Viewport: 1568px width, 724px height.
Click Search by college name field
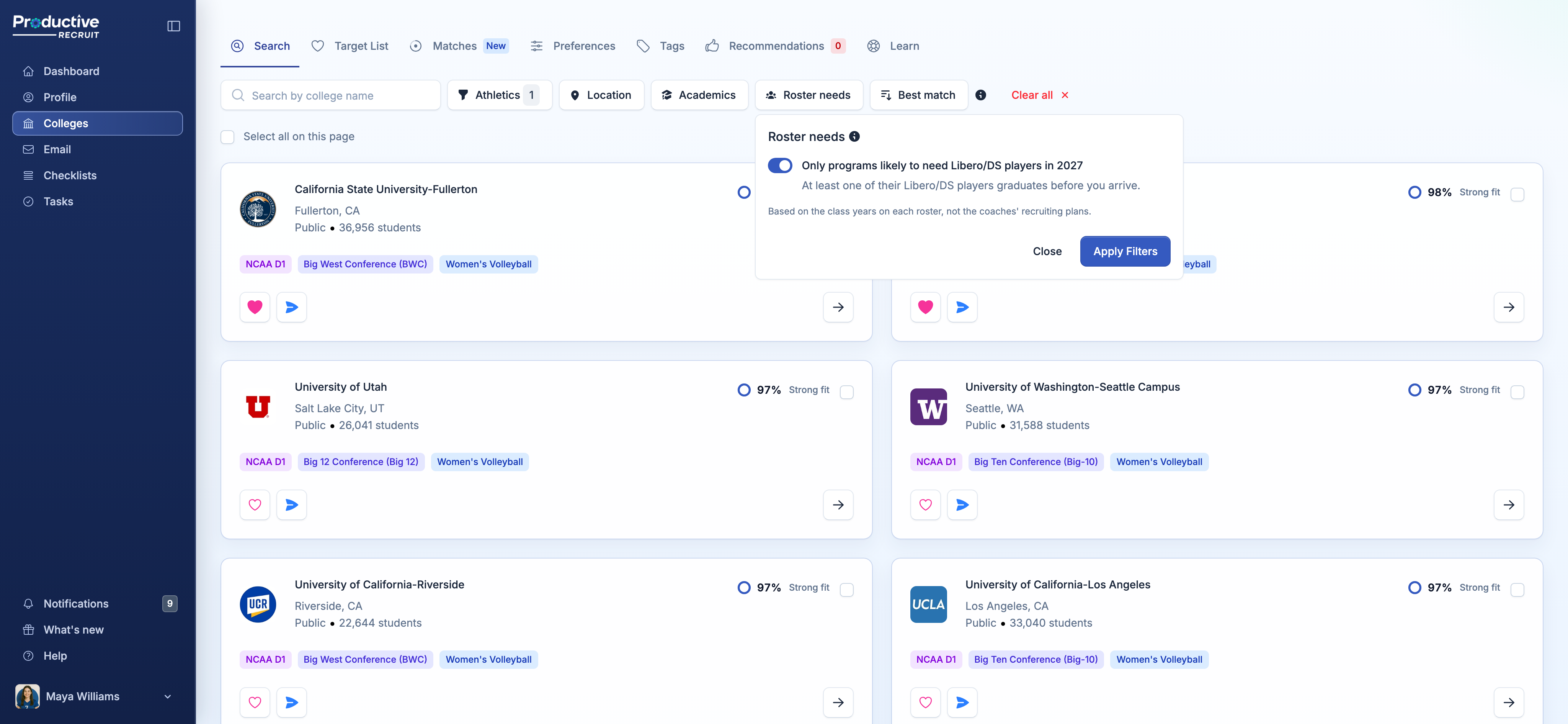[330, 95]
